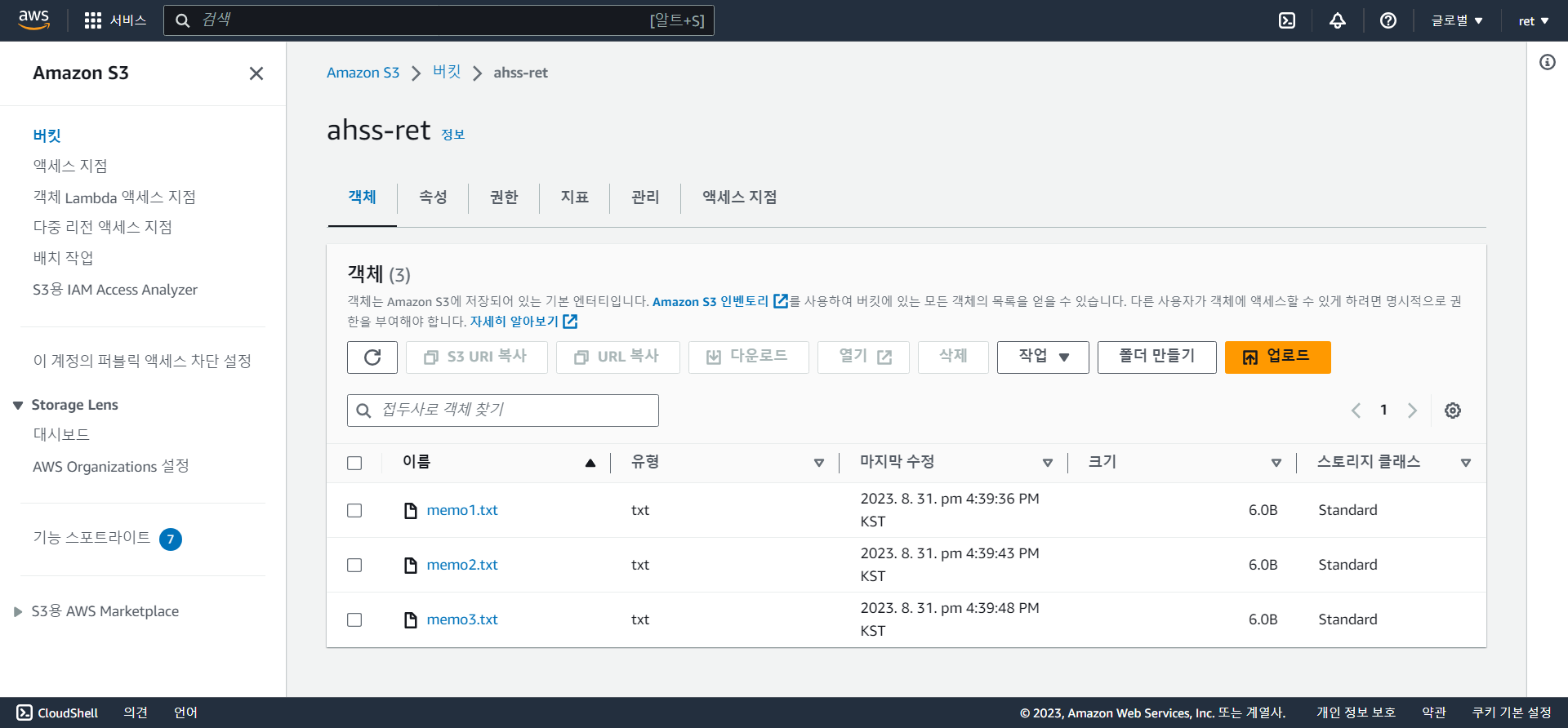This screenshot has height=728, width=1568.
Task: Open 대시보드 under Storage Lens
Action: coord(61,434)
